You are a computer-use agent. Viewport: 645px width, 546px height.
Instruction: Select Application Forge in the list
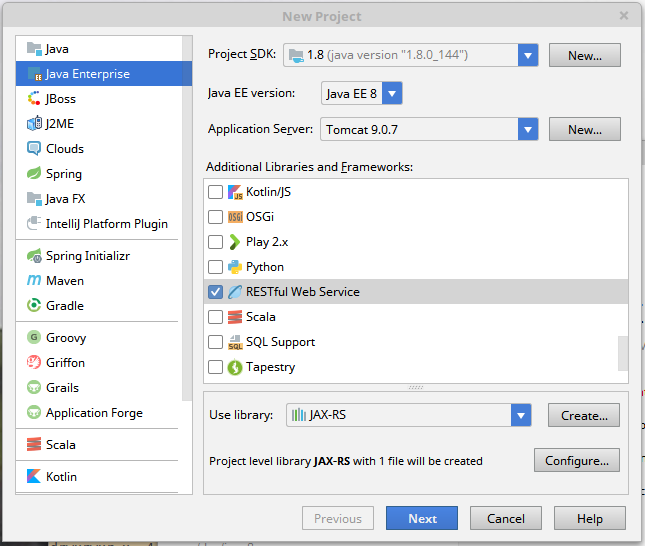[99, 413]
